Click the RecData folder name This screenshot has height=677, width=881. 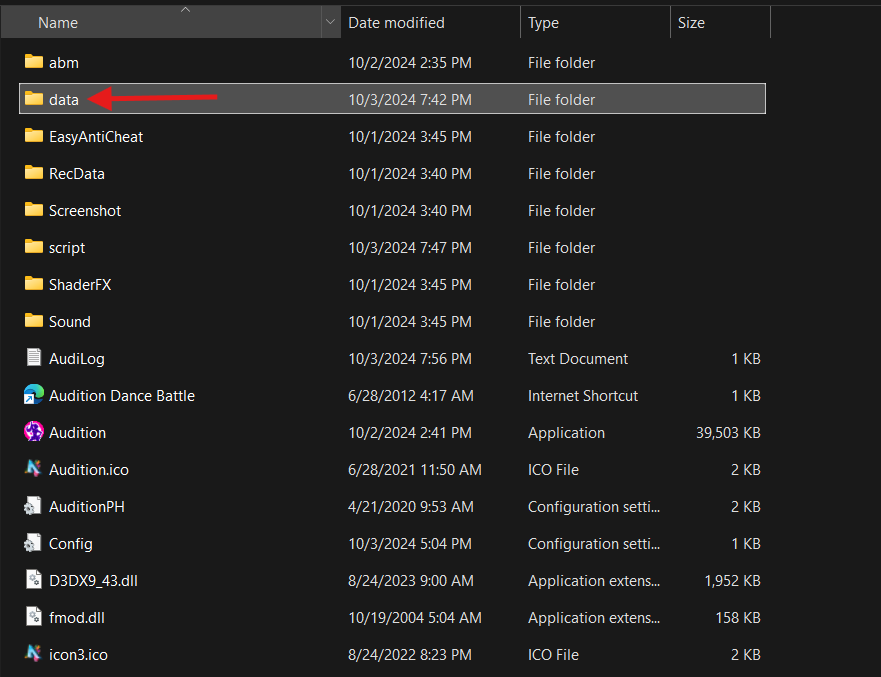[x=77, y=173]
